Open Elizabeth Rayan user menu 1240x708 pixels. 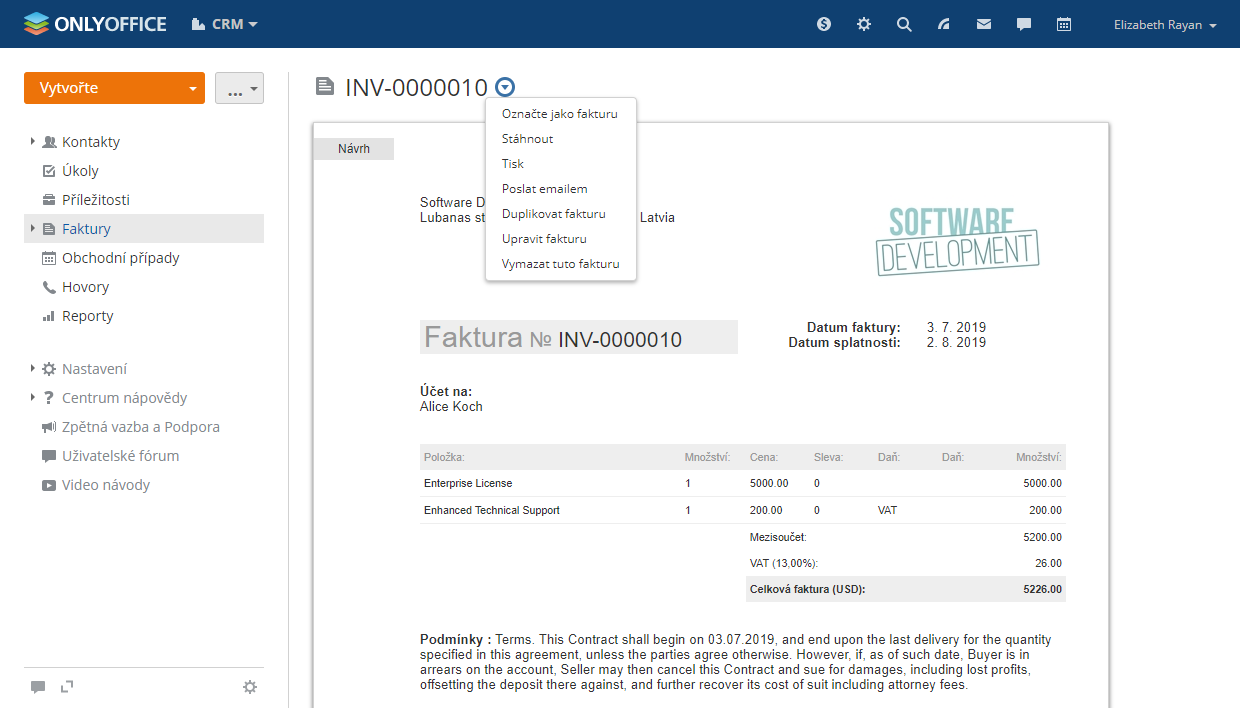point(1165,25)
